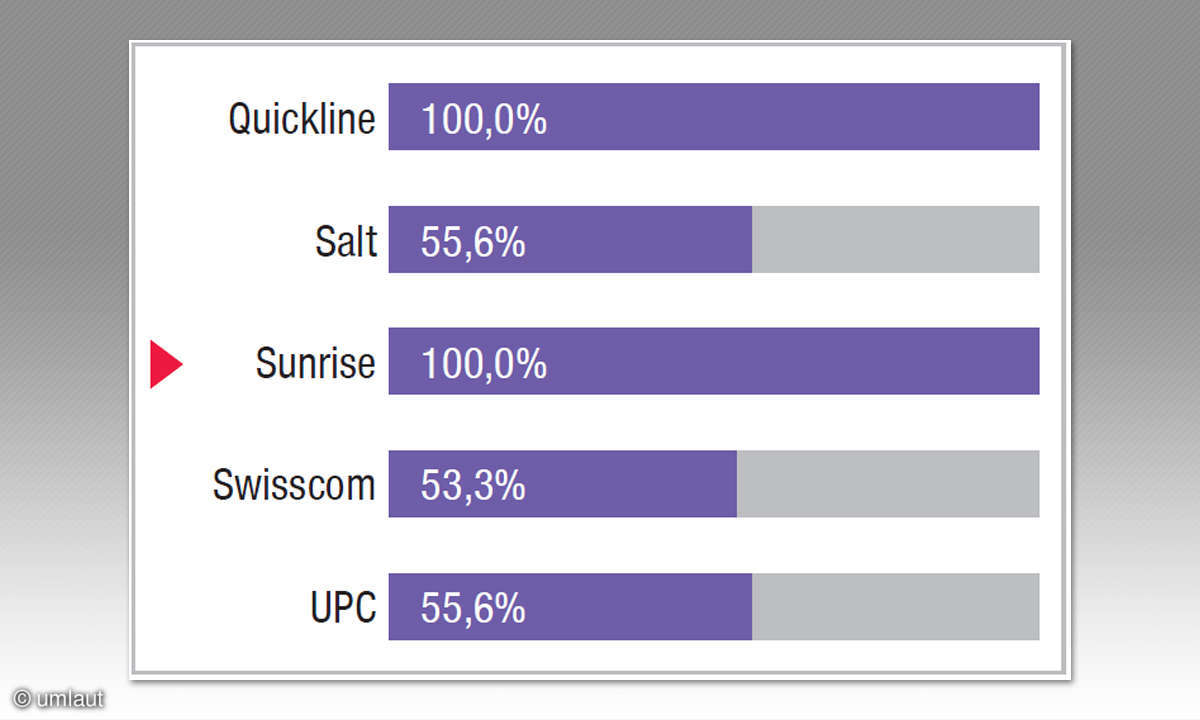1200x720 pixels.
Task: Select the Swisscom label
Action: 294,485
